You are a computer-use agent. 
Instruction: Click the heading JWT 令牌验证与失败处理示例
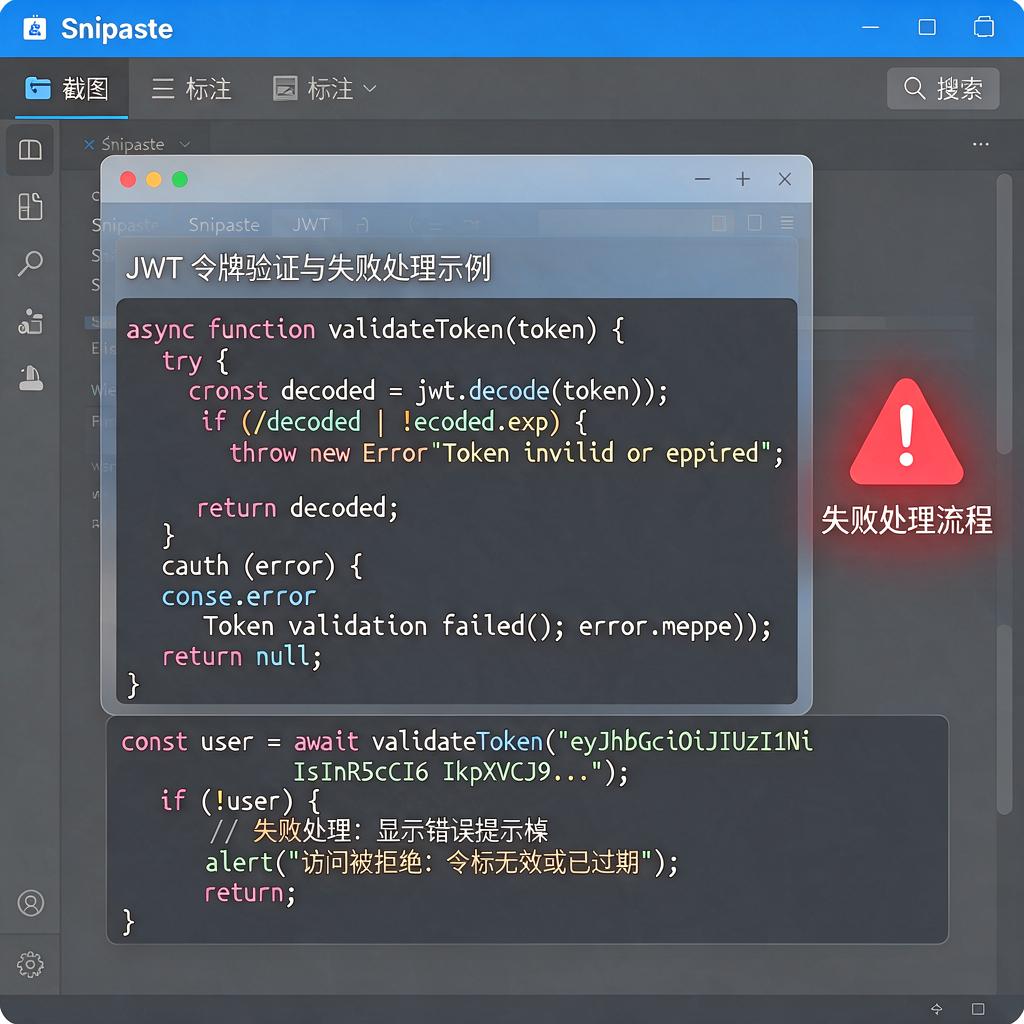tap(308, 268)
